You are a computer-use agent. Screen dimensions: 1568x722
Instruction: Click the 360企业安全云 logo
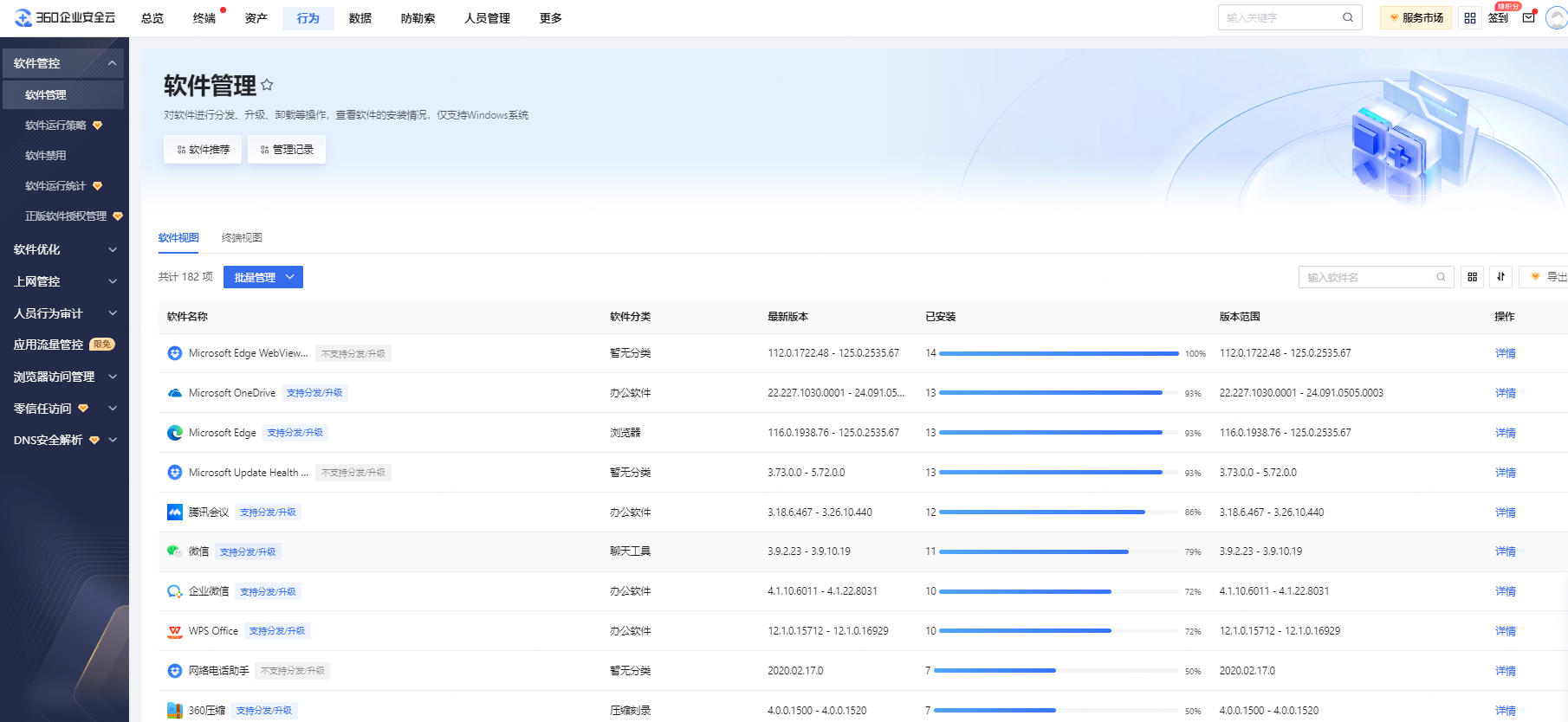coord(65,17)
